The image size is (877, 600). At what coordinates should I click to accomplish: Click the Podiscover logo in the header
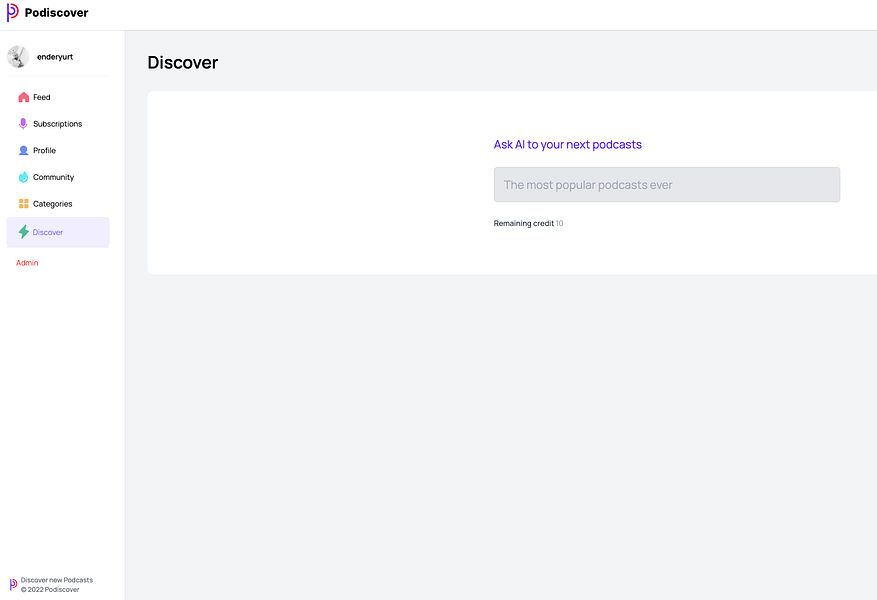[x=48, y=12]
